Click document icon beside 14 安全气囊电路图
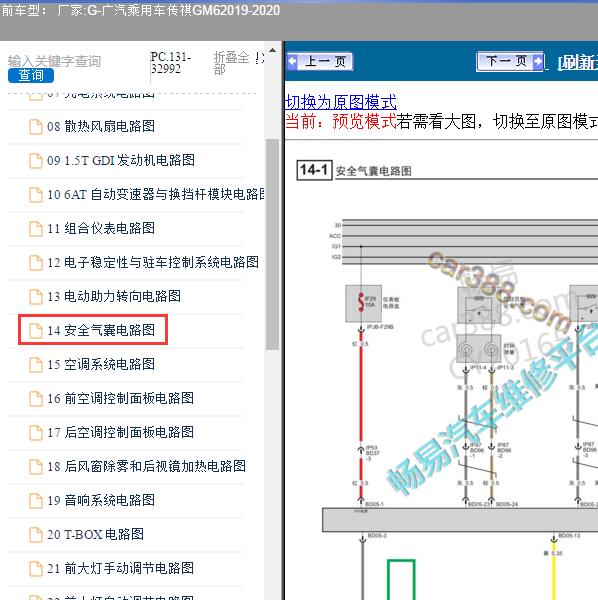 click(x=36, y=331)
